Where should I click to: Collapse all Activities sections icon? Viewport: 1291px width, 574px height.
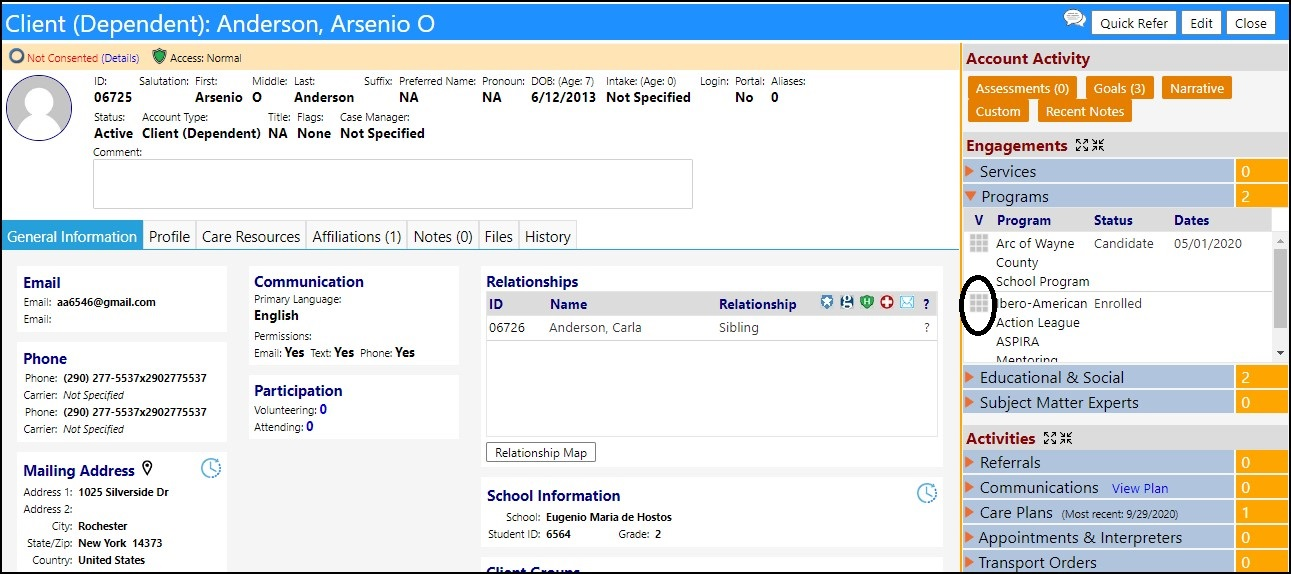coord(1066,438)
